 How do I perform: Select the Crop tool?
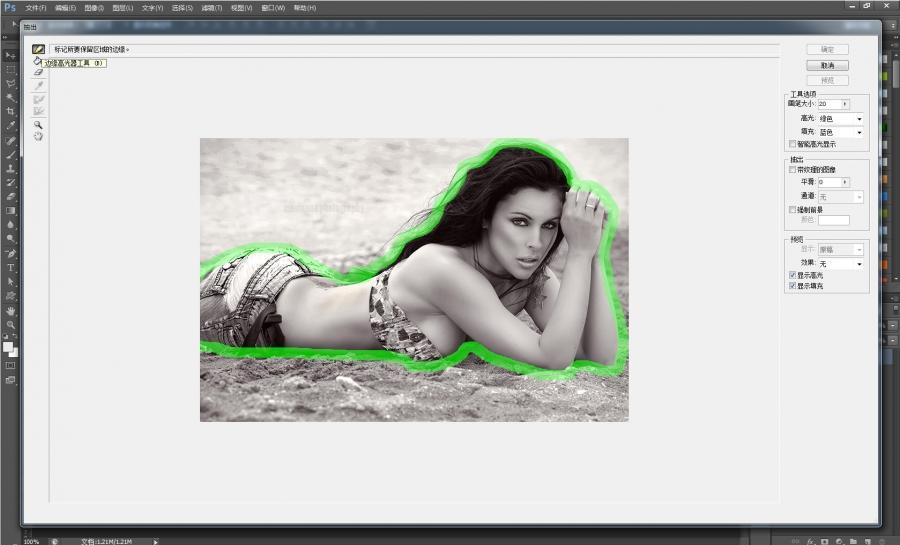point(10,111)
